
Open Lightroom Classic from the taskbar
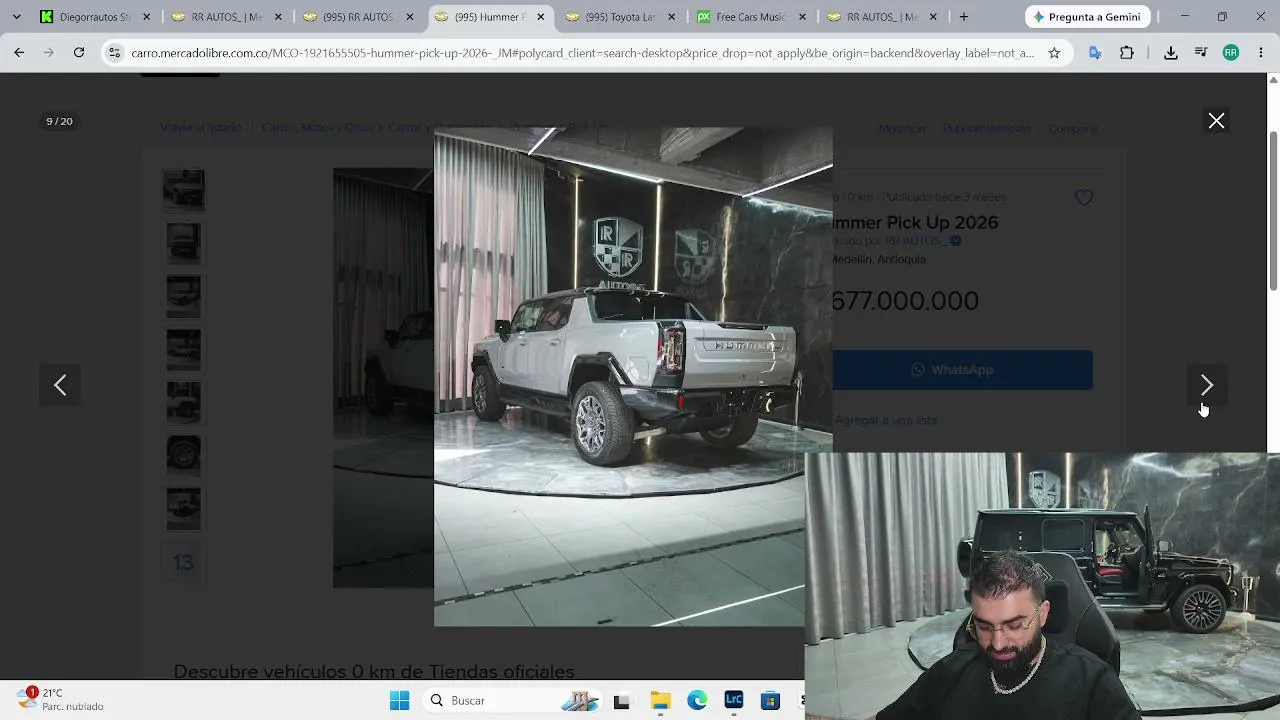734,701
